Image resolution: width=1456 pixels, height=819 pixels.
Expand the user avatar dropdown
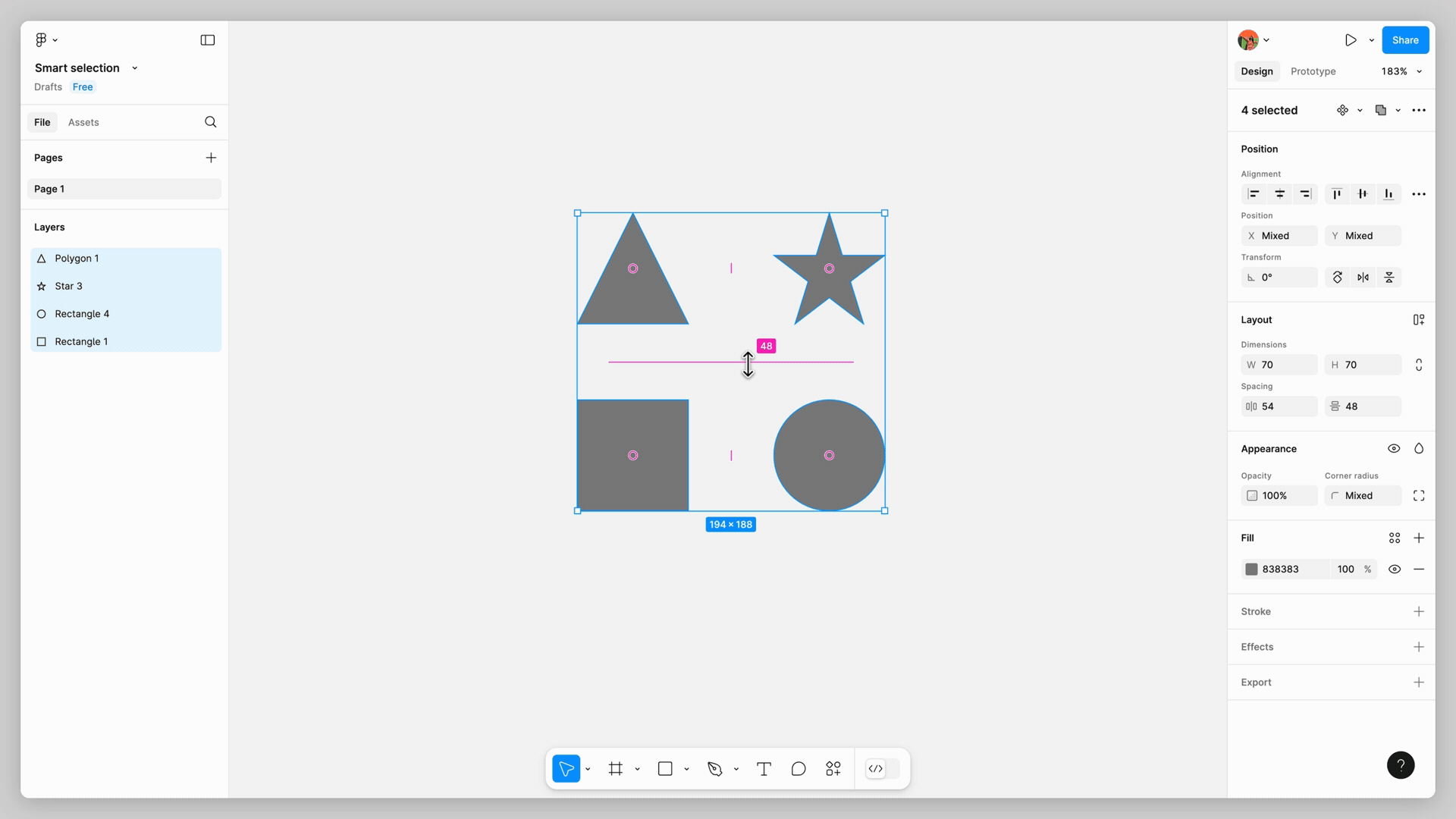pyautogui.click(x=1266, y=40)
